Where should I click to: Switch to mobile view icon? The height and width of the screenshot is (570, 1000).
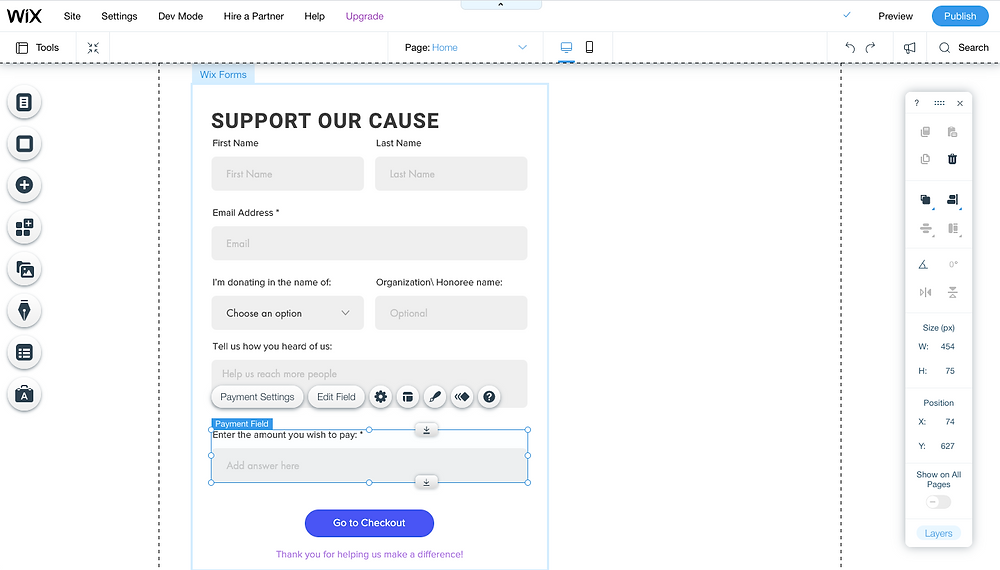click(x=589, y=47)
